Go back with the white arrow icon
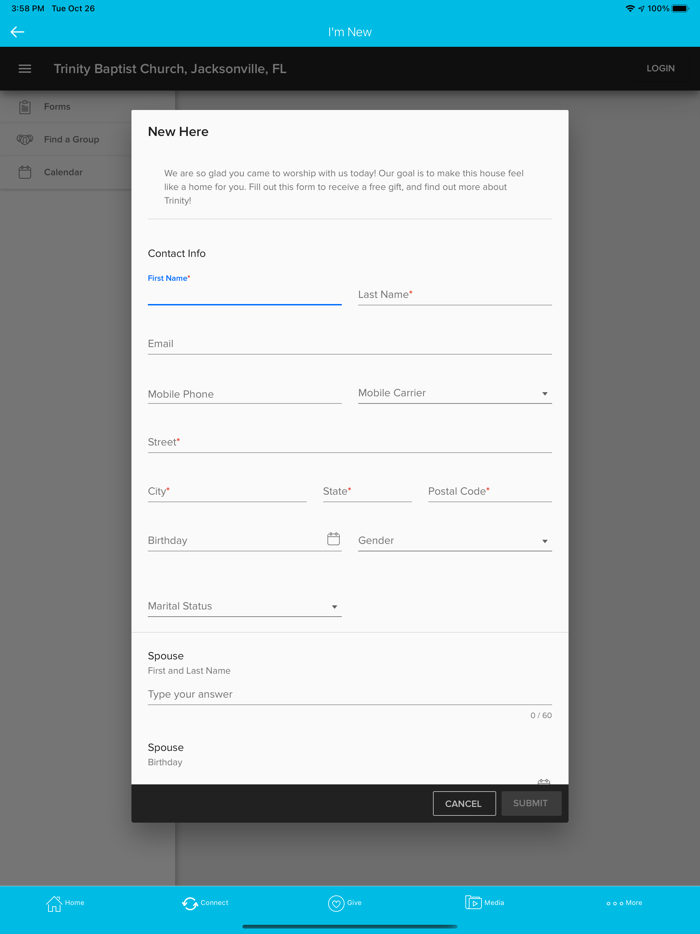The width and height of the screenshot is (700, 934). pos(17,32)
